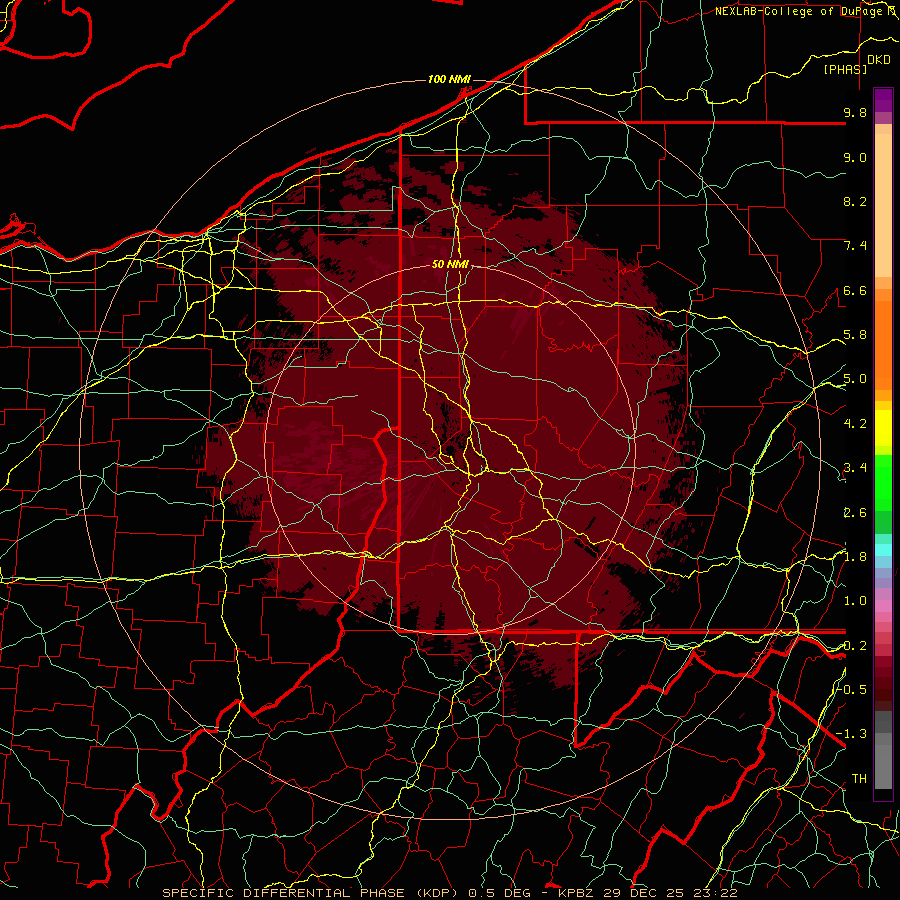Screen dimensions: 900x900
Task: Click the 3.4 value on the color scale
Action: coord(855,468)
